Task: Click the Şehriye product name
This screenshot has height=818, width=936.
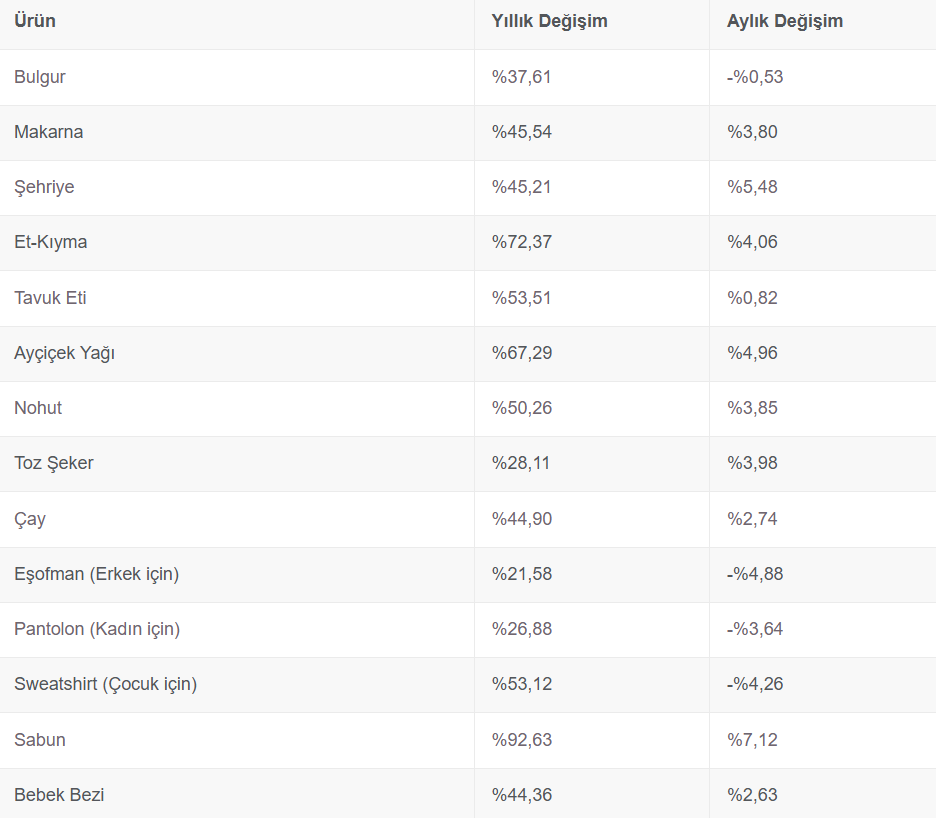Action: 44,187
